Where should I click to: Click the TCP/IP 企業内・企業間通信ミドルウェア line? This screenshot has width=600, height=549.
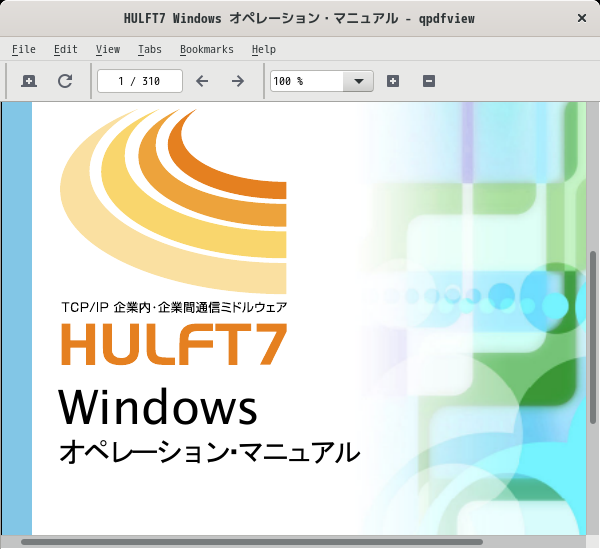(174, 307)
